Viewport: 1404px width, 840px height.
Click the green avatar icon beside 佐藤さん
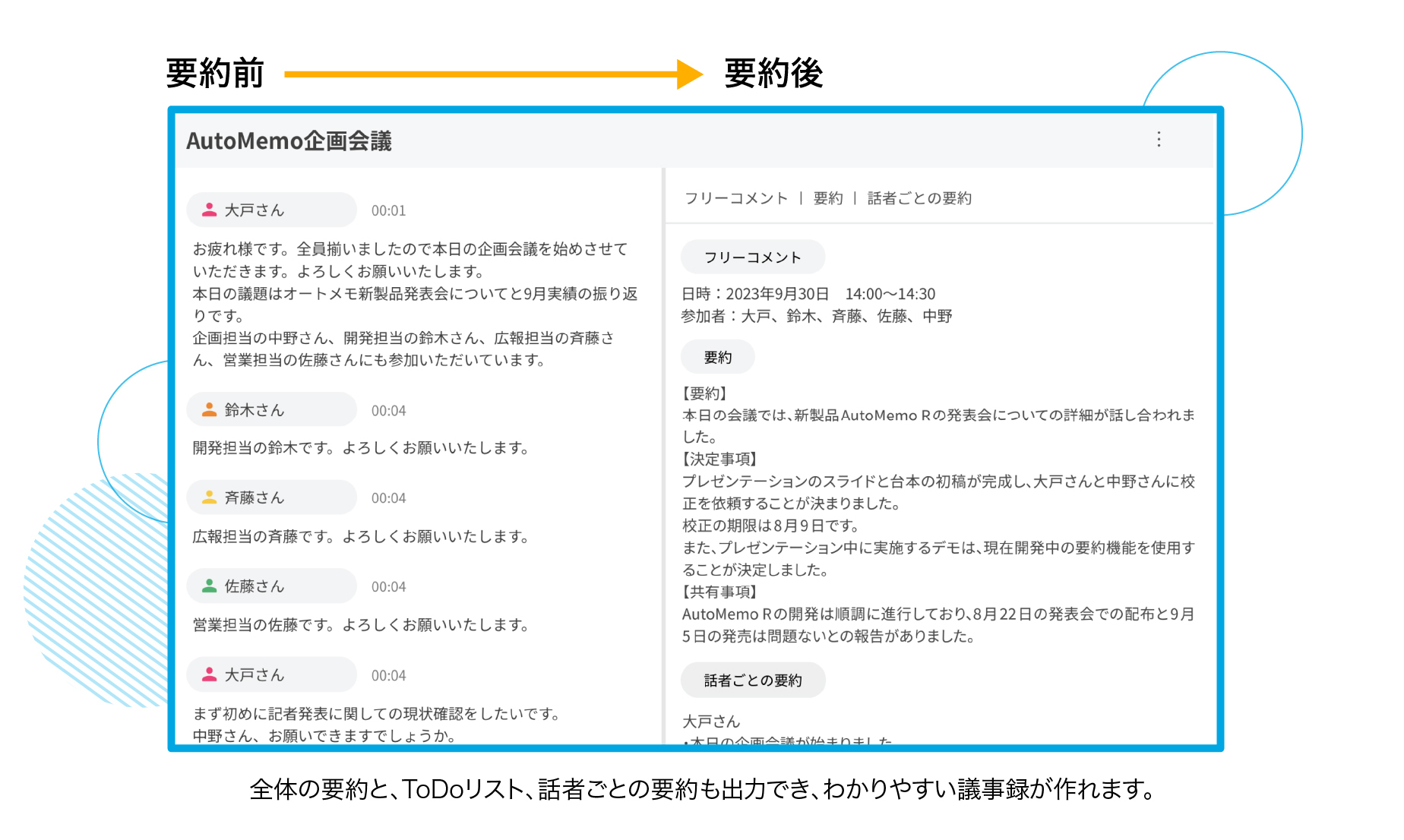[209, 586]
